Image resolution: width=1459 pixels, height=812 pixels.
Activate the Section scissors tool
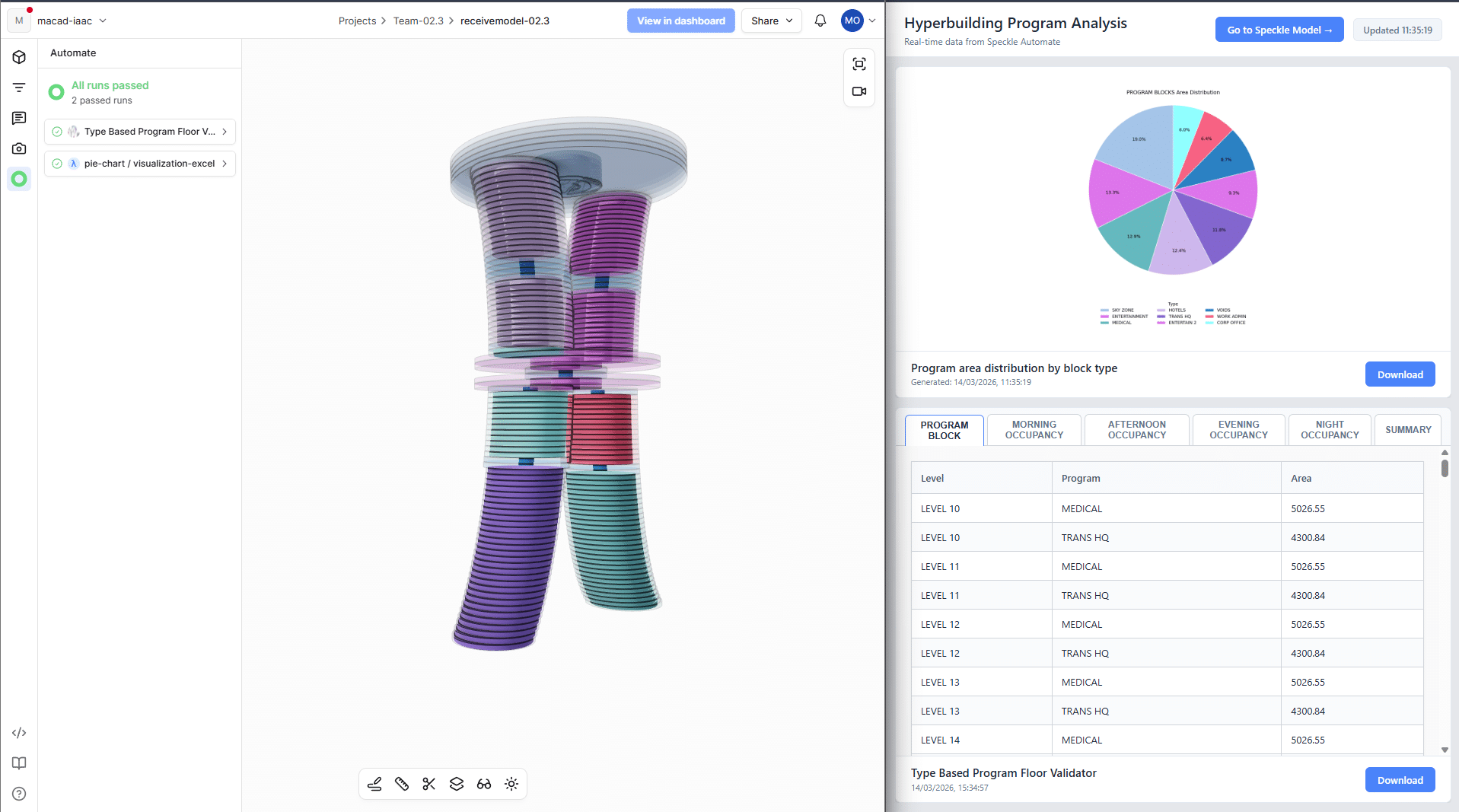tap(429, 784)
